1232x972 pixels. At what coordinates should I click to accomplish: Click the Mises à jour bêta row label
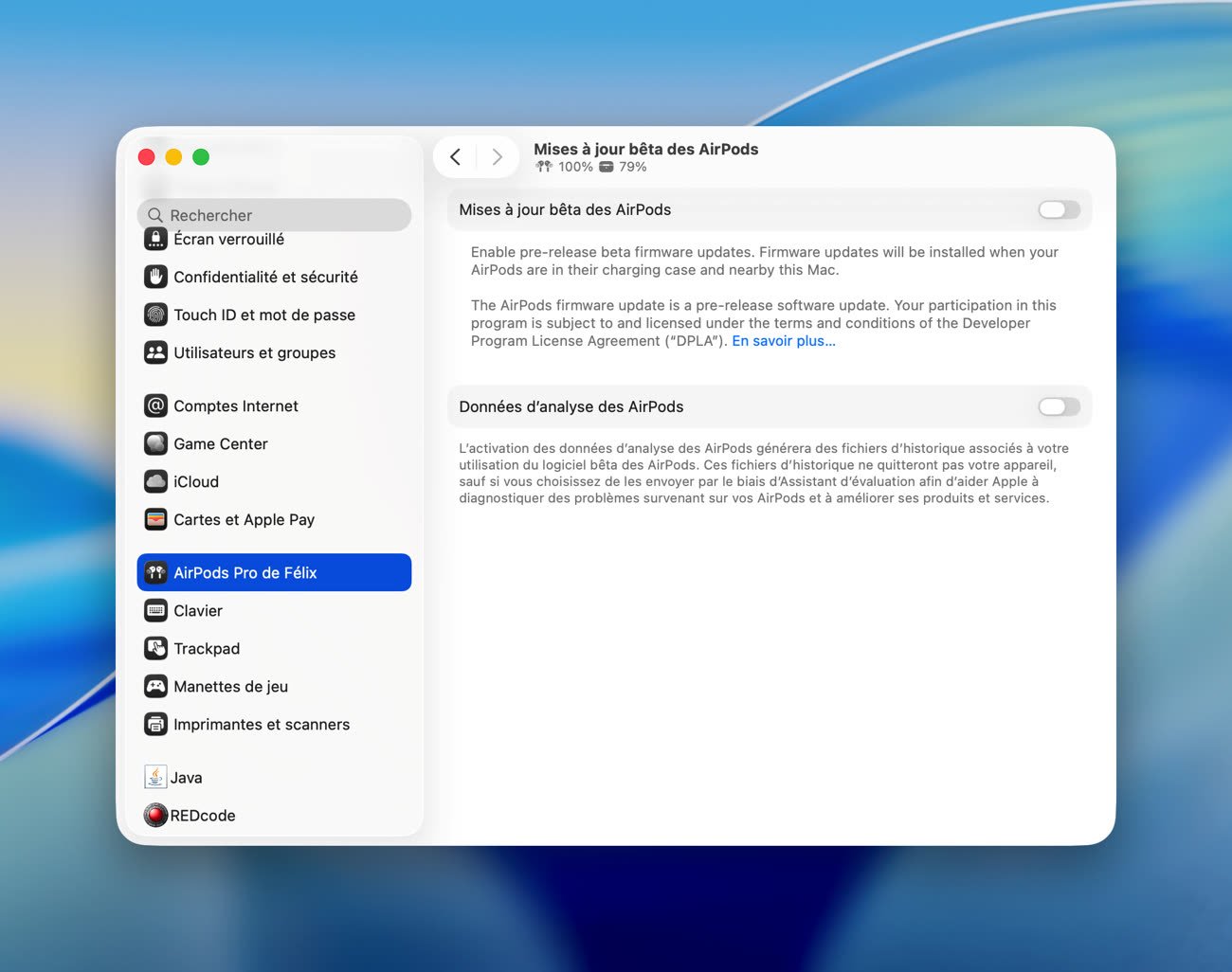565,209
